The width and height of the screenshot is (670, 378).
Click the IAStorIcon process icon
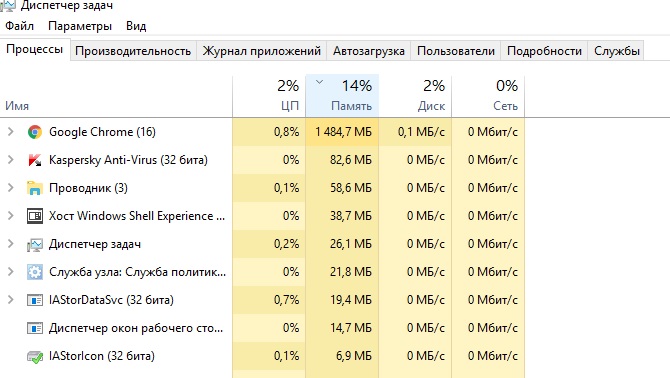[35, 356]
